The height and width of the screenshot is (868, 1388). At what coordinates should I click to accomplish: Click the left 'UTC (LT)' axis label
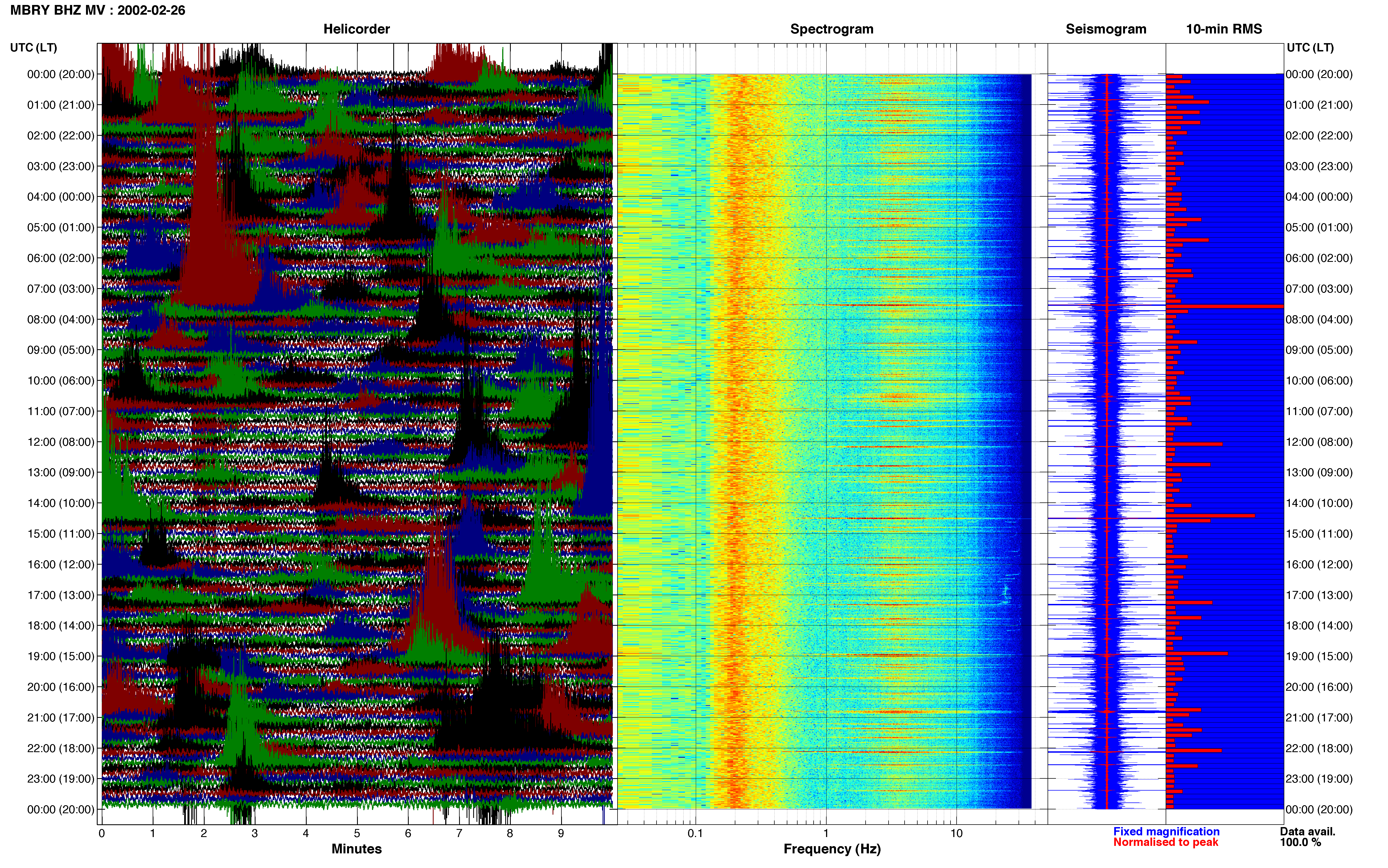point(34,48)
